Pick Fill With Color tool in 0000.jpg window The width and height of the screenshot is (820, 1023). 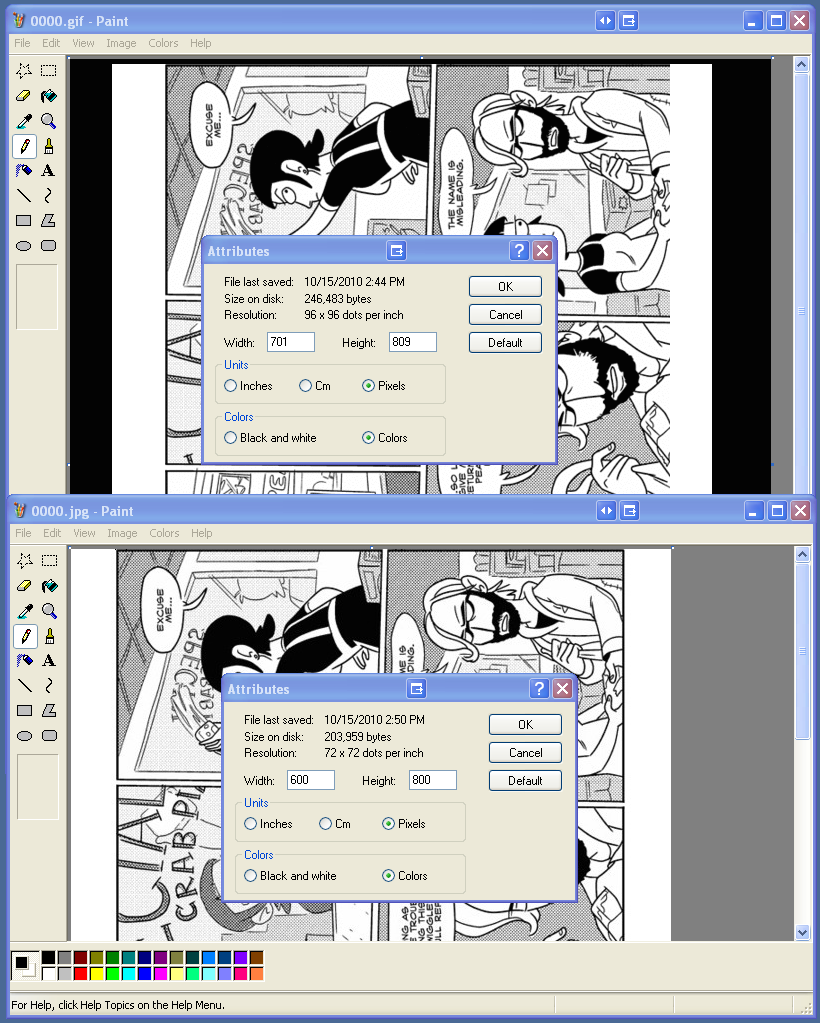[50, 586]
